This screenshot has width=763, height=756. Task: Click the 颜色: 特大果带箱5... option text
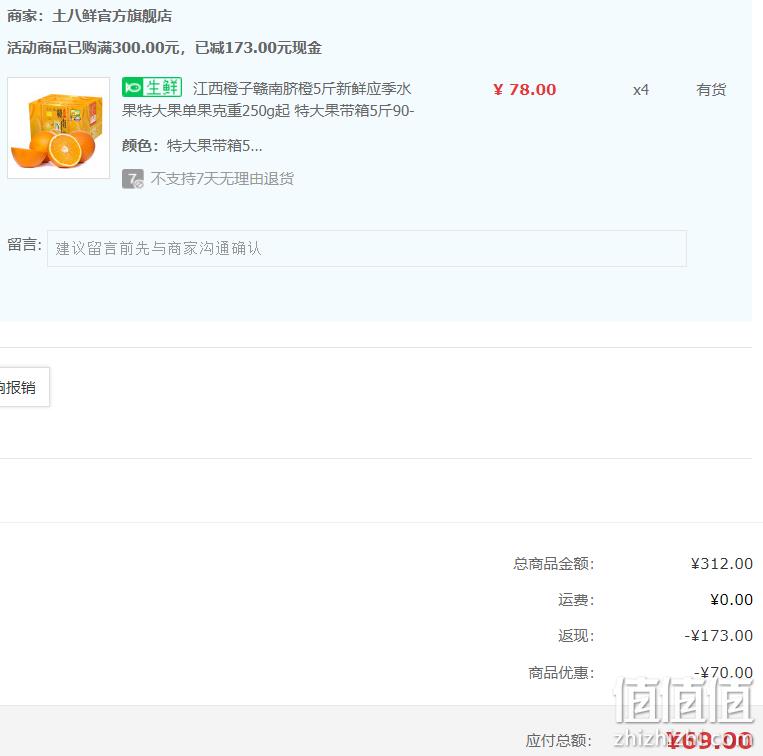click(192, 145)
